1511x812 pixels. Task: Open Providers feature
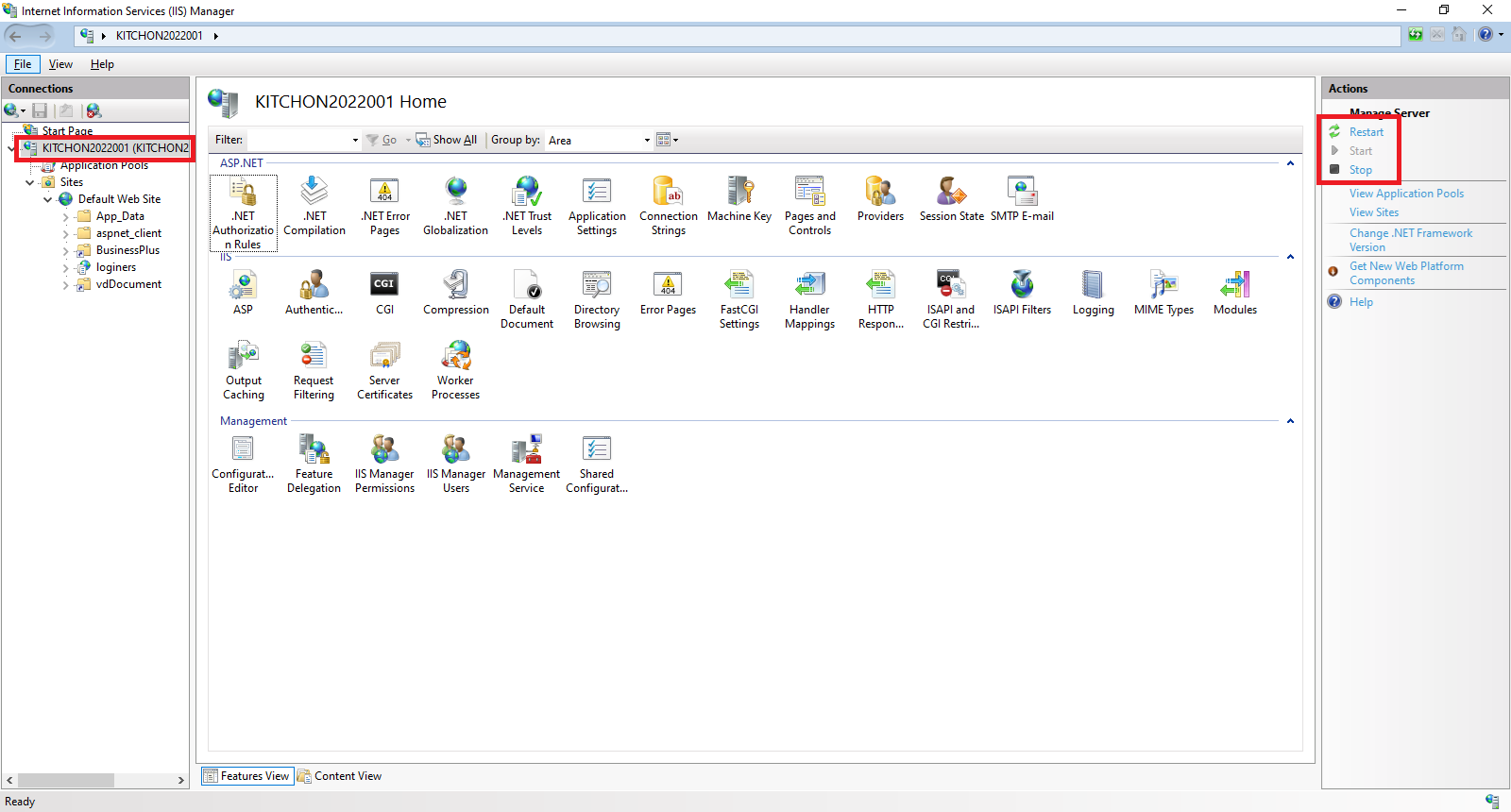tap(881, 199)
